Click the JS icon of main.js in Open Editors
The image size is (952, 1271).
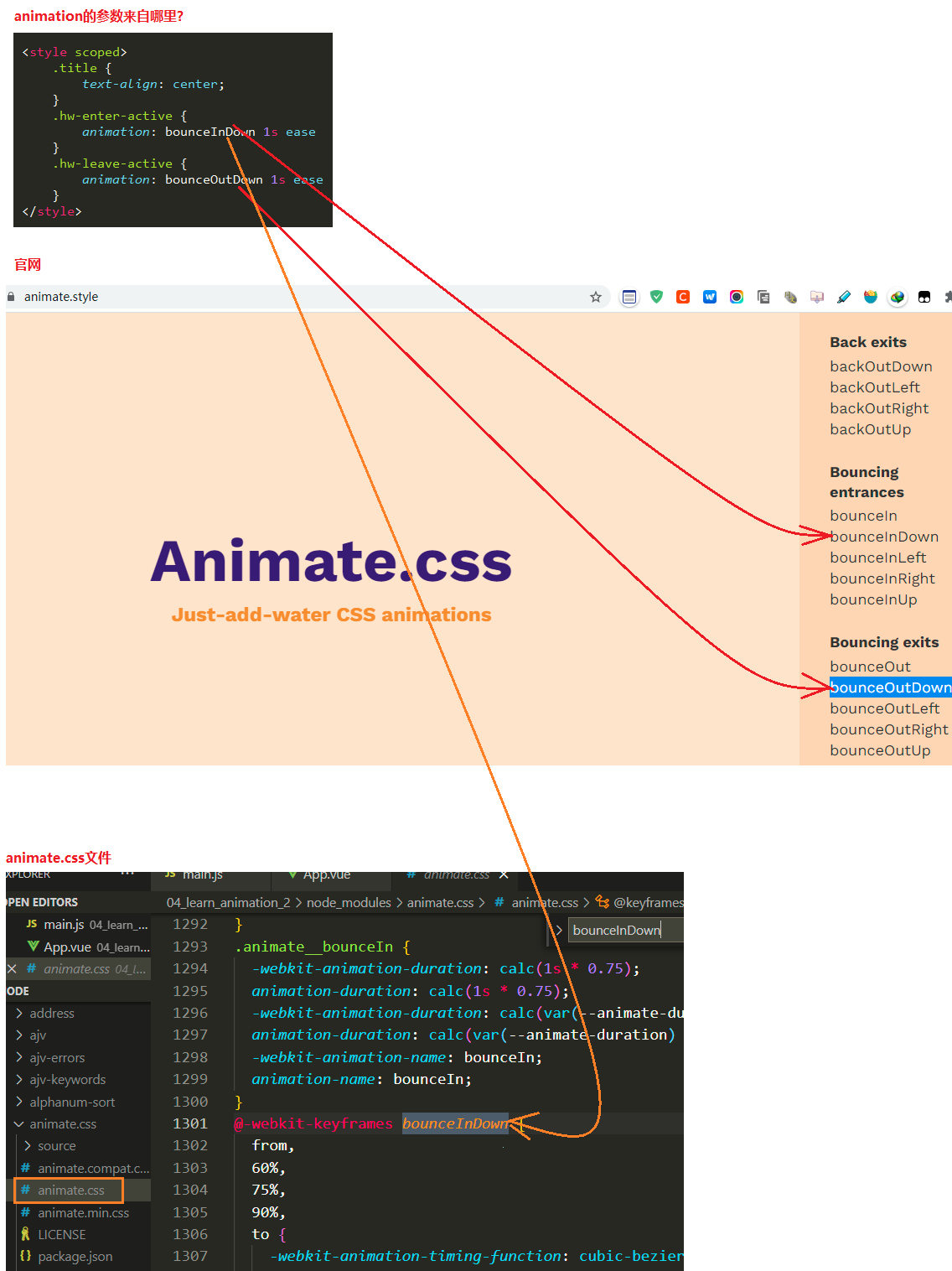[32, 924]
